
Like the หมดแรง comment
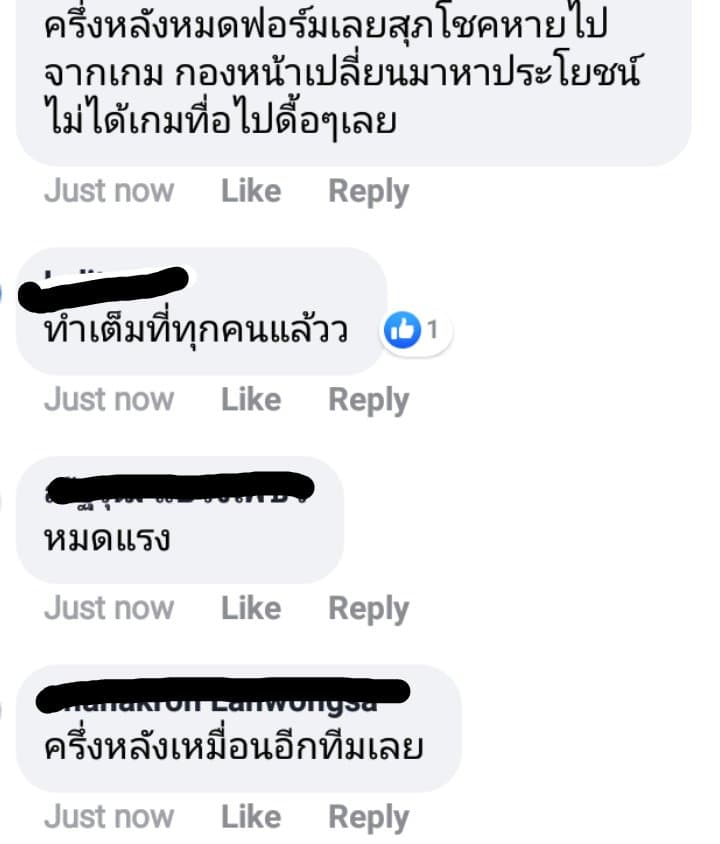[x=251, y=608]
